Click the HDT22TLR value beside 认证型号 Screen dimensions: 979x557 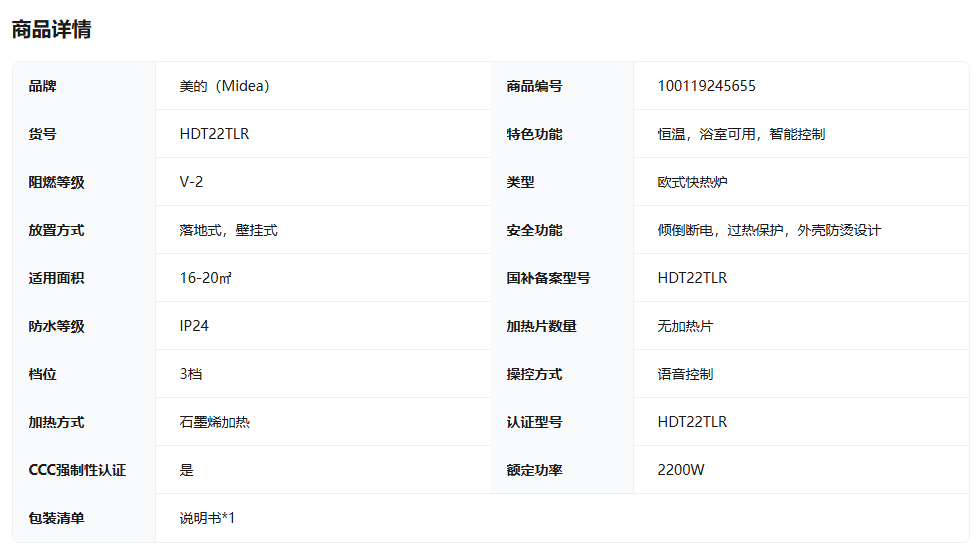pos(692,422)
